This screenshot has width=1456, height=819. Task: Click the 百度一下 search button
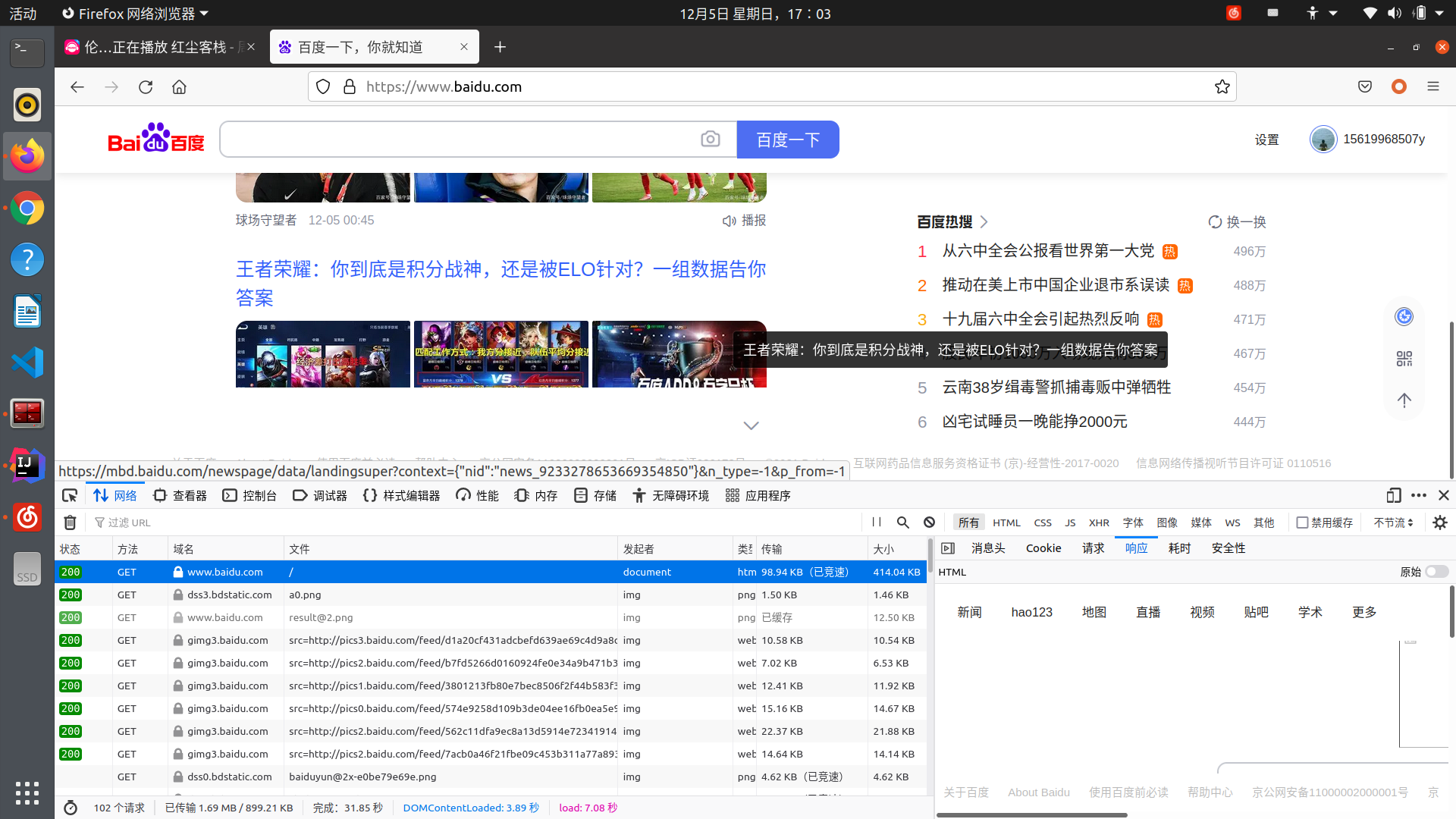[x=788, y=140]
